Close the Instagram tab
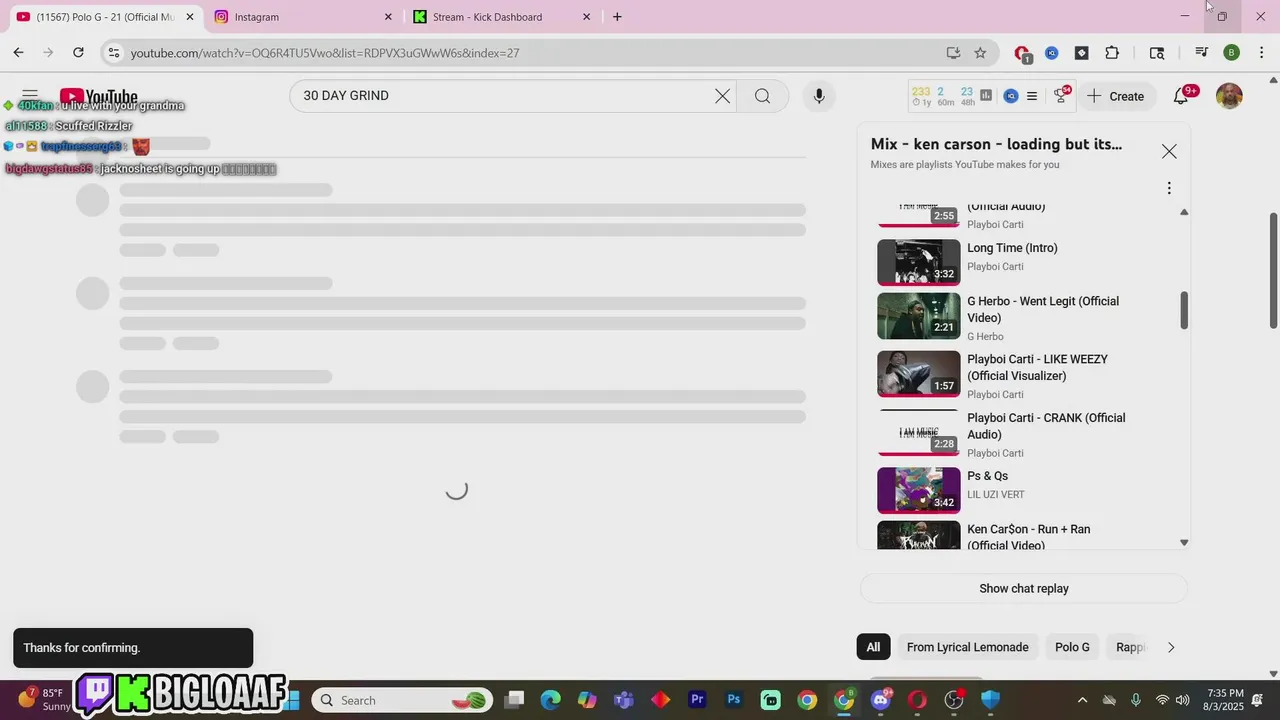This screenshot has height=720, width=1280. [x=389, y=17]
